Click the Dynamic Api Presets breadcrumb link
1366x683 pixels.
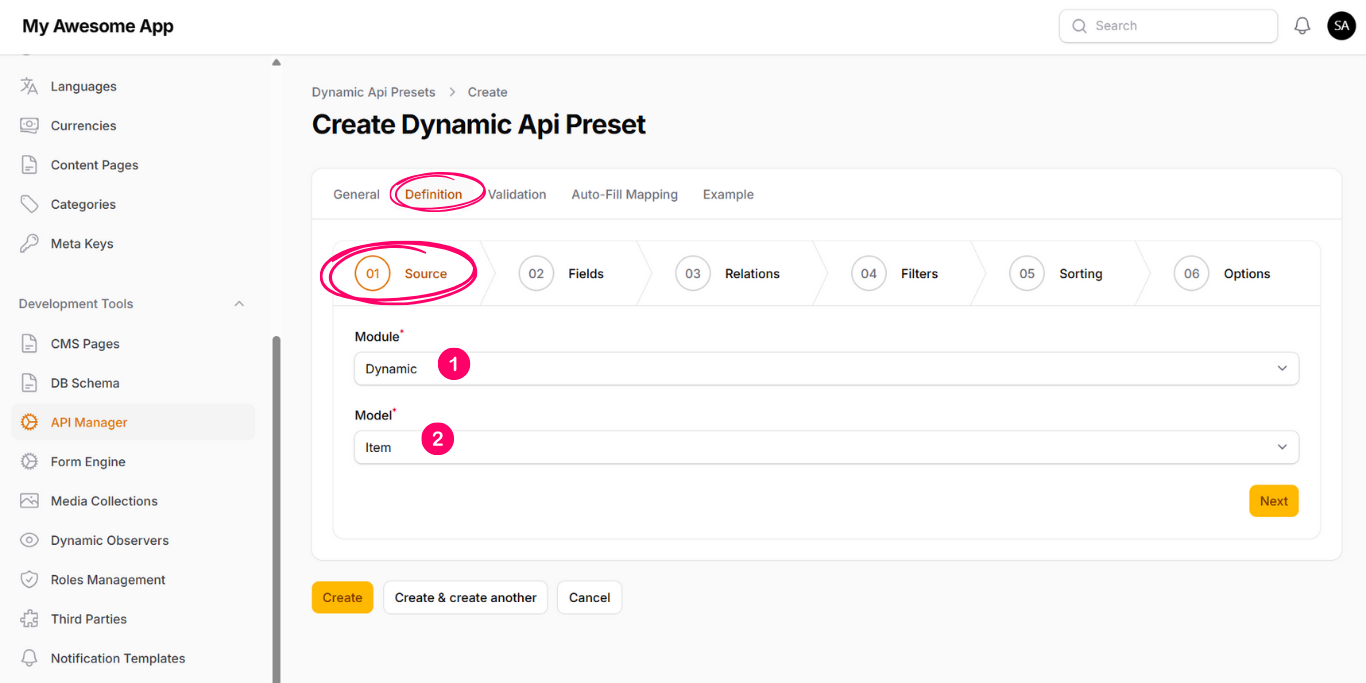tap(373, 92)
